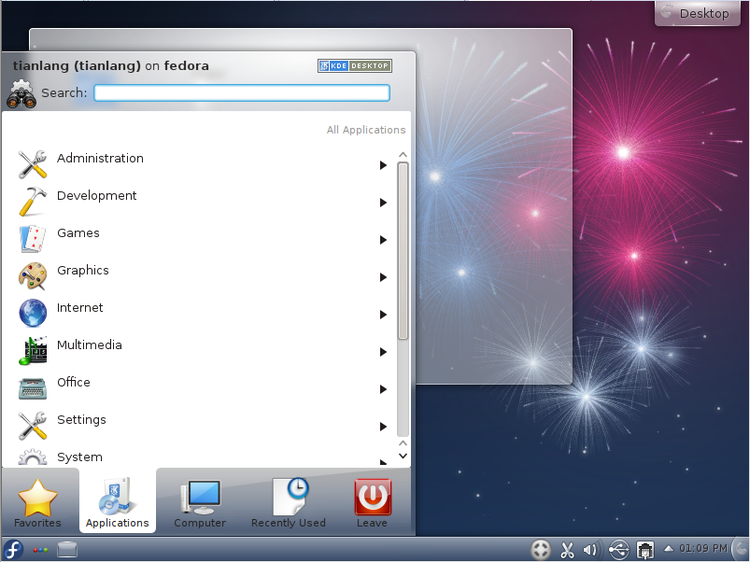The height and width of the screenshot is (562, 750).
Task: Show hidden system tray icons arrow
Action: tap(669, 548)
